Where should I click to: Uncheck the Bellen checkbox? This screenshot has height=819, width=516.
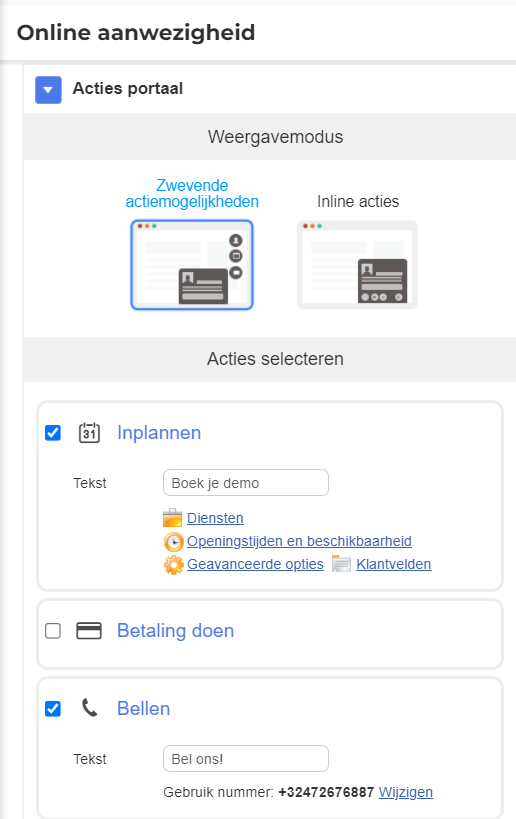(53, 709)
